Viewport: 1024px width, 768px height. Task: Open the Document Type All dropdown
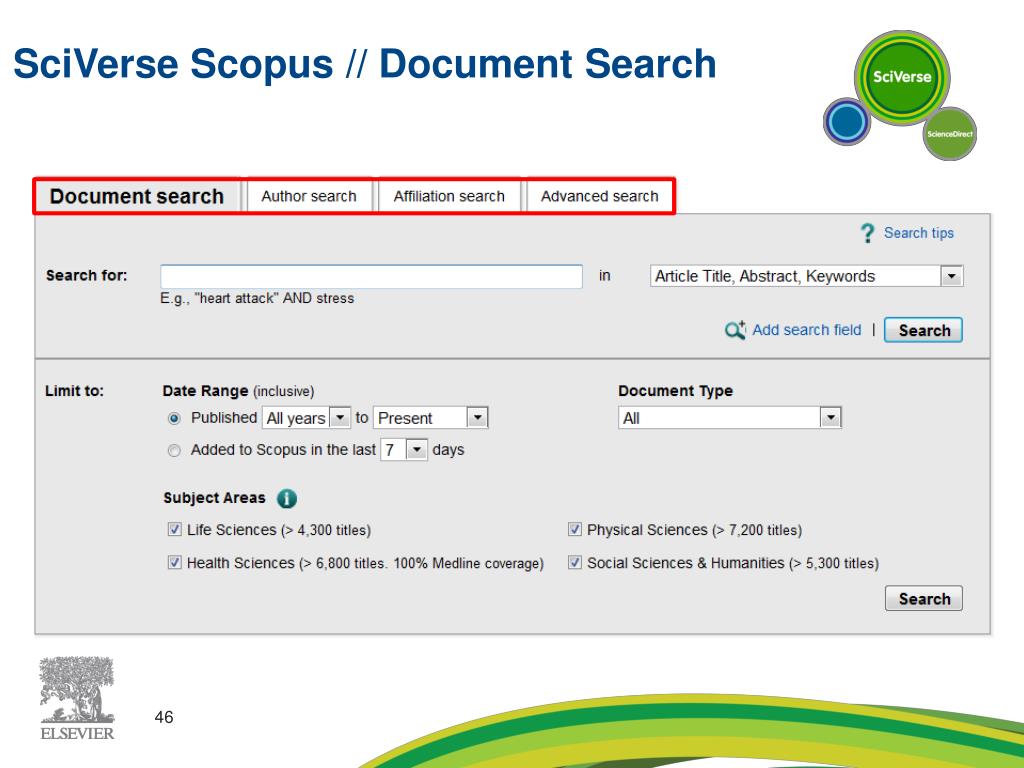tap(730, 418)
